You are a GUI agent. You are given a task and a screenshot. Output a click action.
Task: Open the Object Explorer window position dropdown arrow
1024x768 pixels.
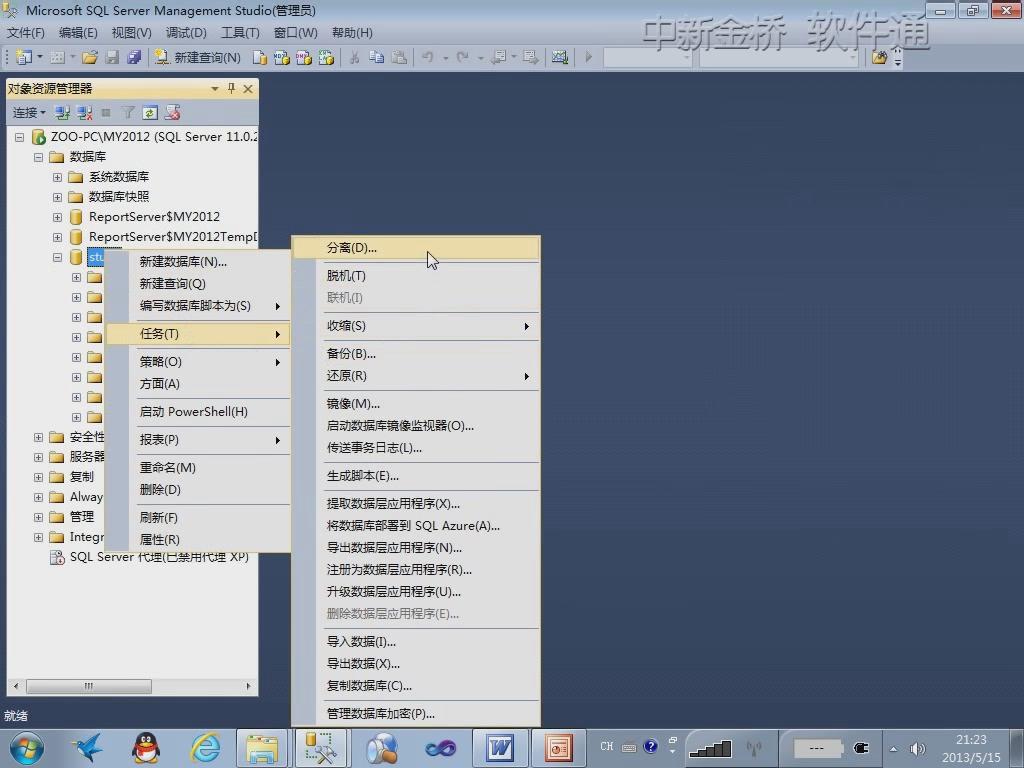(x=215, y=88)
